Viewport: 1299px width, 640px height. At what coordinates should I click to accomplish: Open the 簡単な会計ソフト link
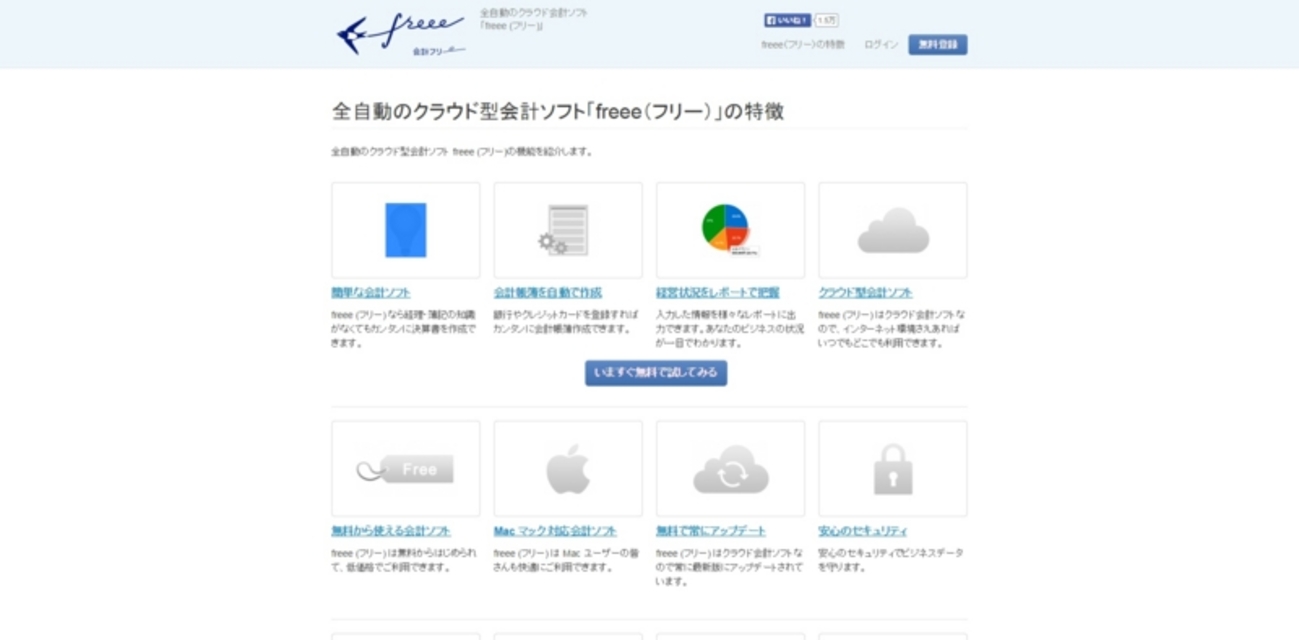click(x=371, y=293)
